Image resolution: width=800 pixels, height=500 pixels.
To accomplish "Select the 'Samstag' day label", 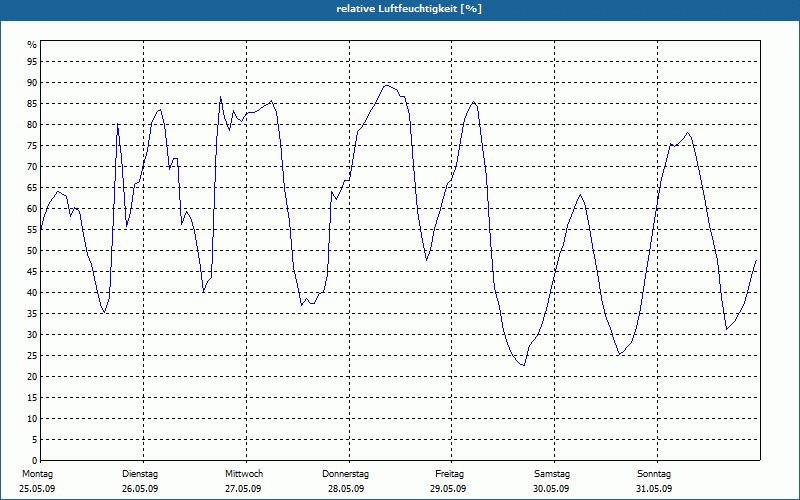I will point(552,474).
